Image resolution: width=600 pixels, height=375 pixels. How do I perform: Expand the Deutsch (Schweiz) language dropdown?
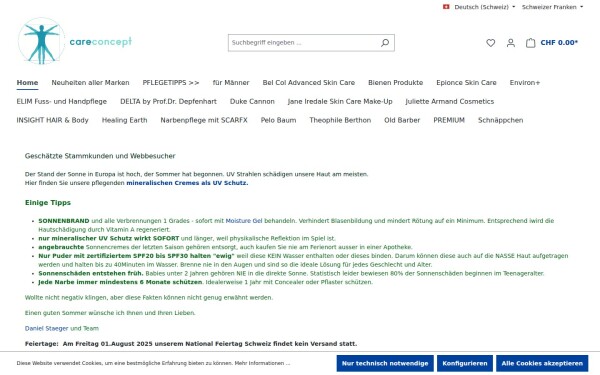click(484, 7)
